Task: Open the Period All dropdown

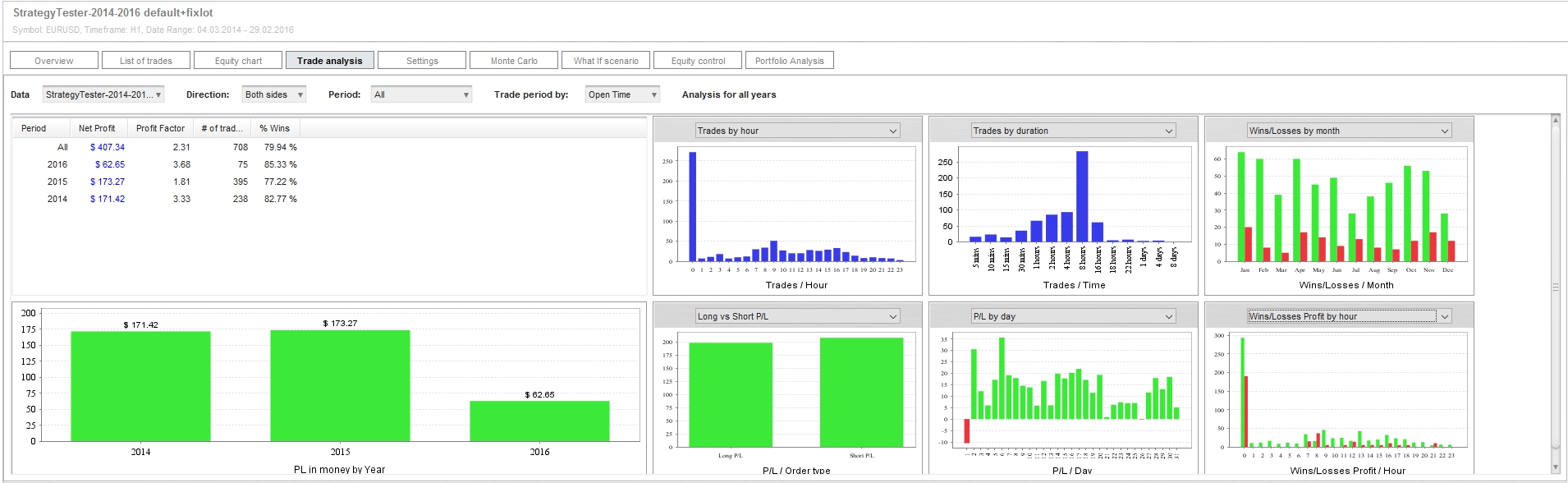Action: pyautogui.click(x=422, y=94)
